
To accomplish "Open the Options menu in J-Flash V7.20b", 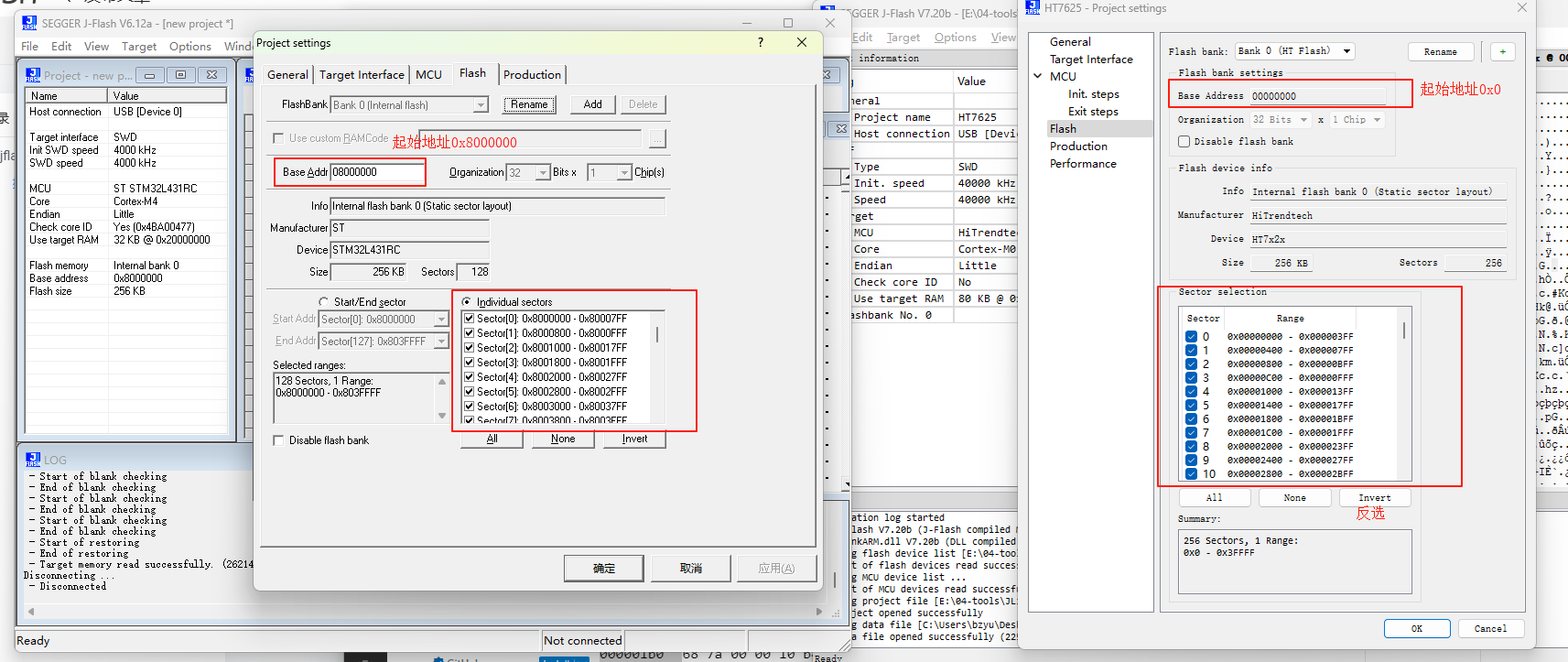I will (x=956, y=38).
